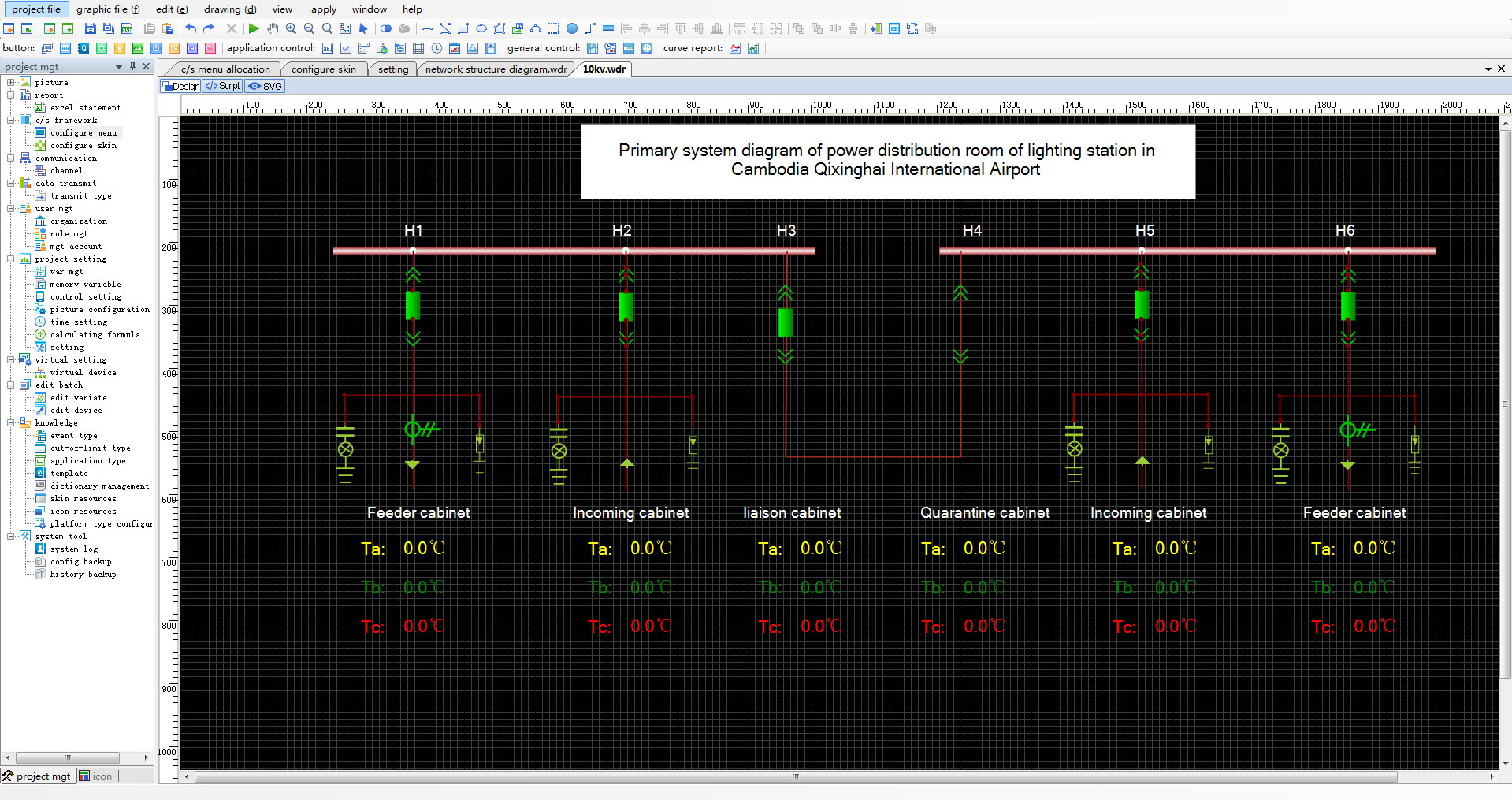Switch editor to Script view
1512x800 pixels.
pyautogui.click(x=223, y=86)
